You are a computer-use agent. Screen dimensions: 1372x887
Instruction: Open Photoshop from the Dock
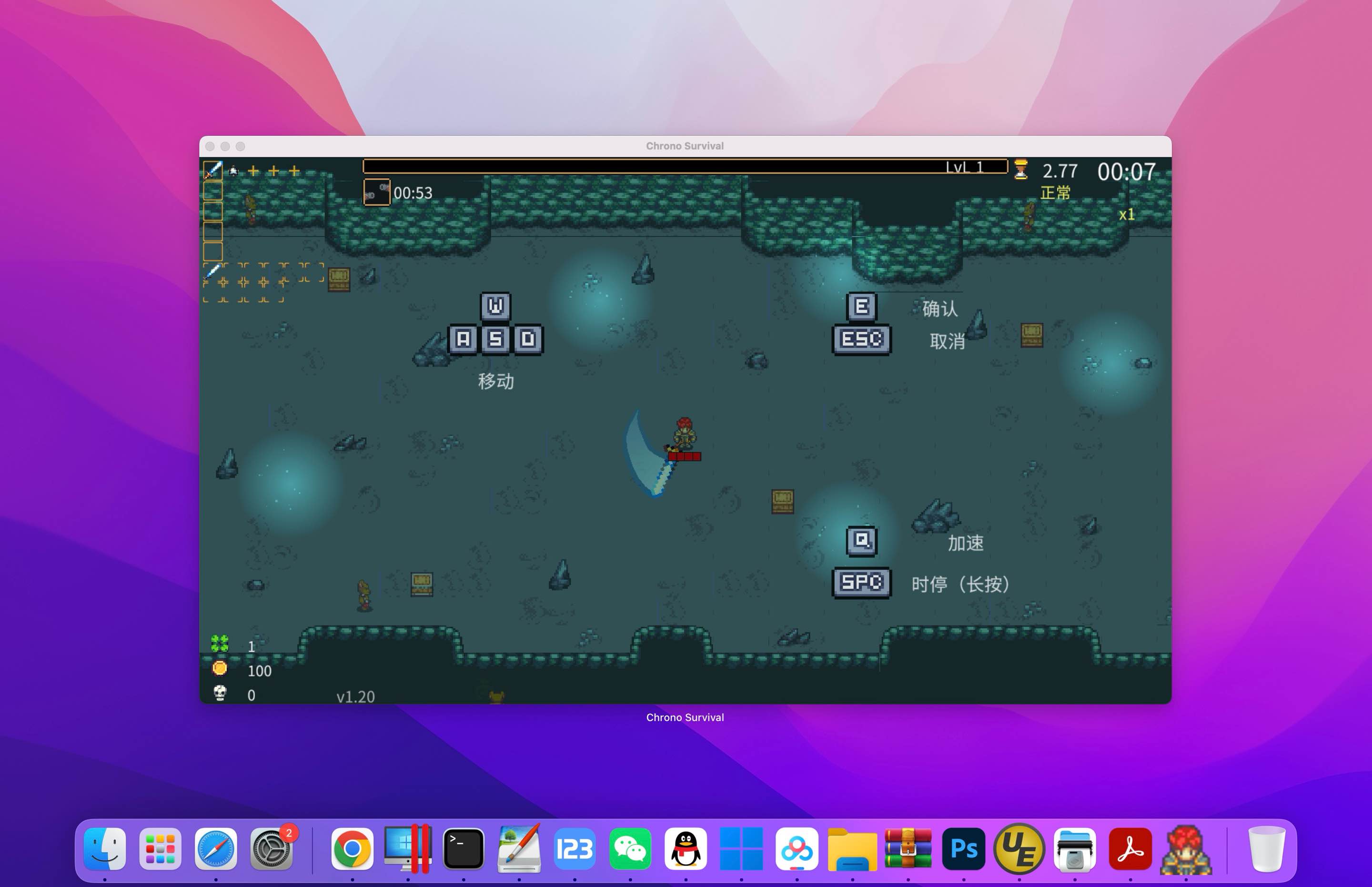pyautogui.click(x=964, y=849)
